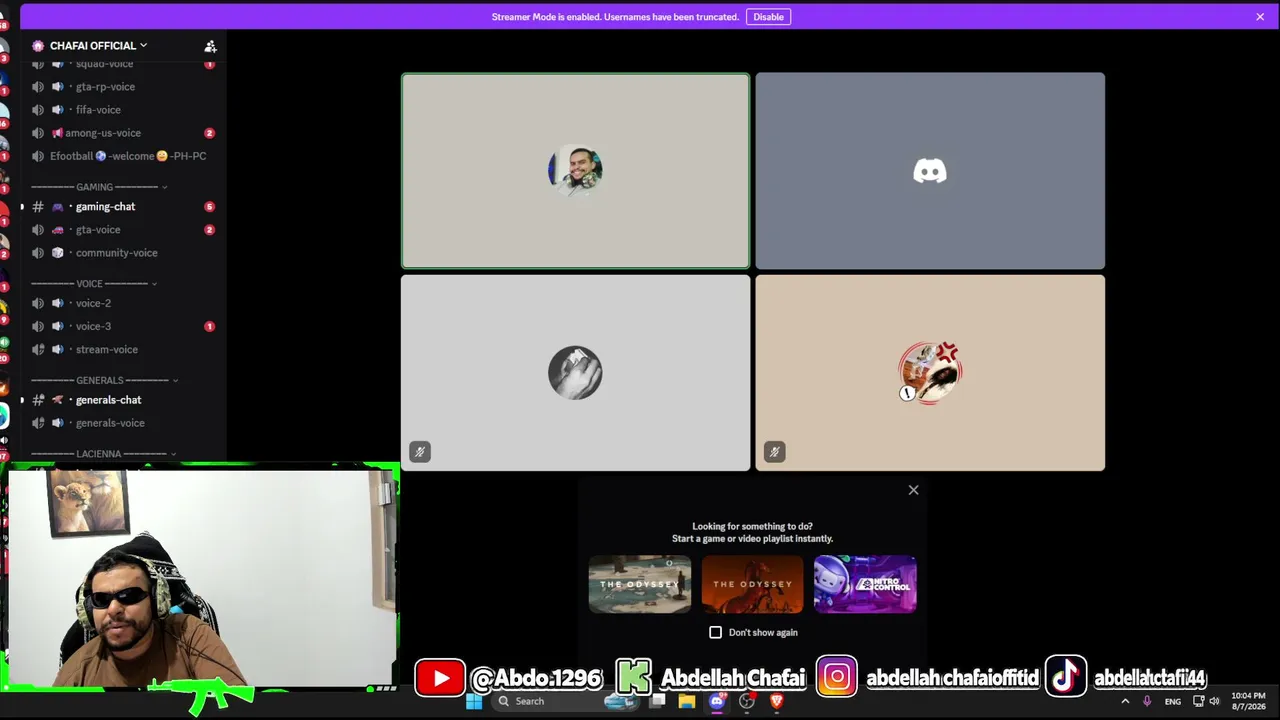Show hidden system tray icons
1280x720 pixels.
pos(1125,702)
